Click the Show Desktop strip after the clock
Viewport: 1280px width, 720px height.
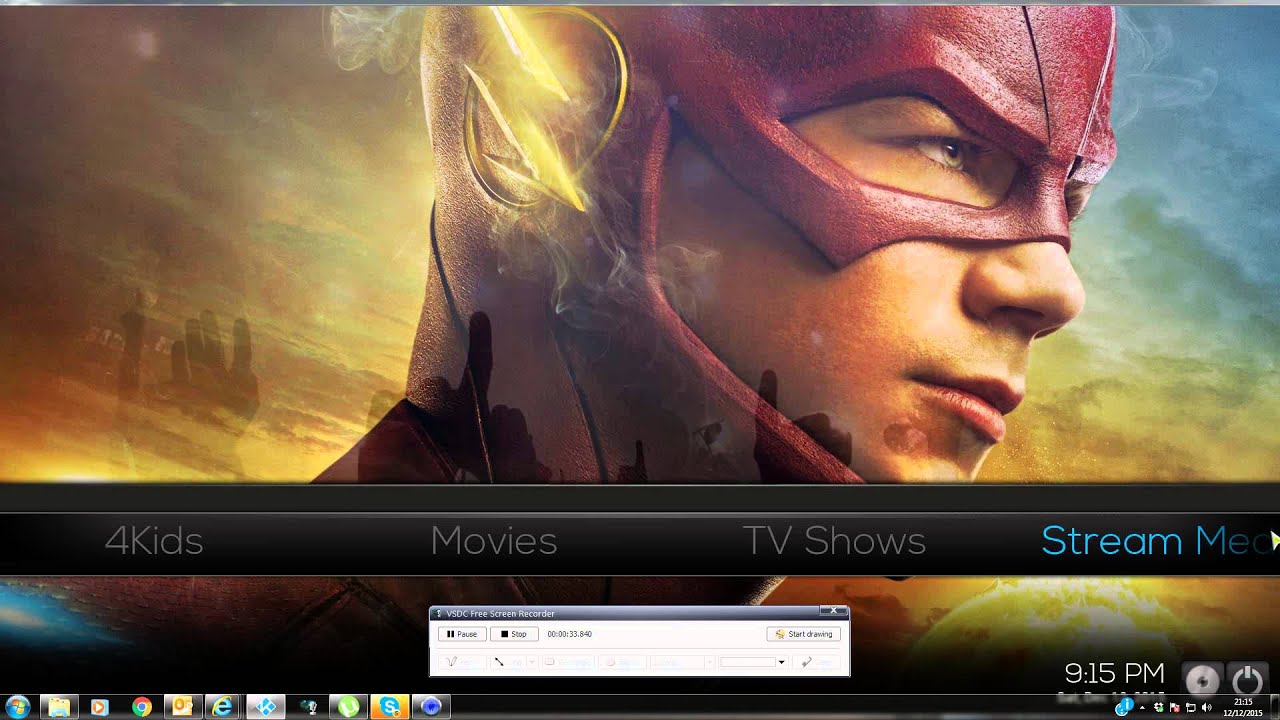[1275, 707]
